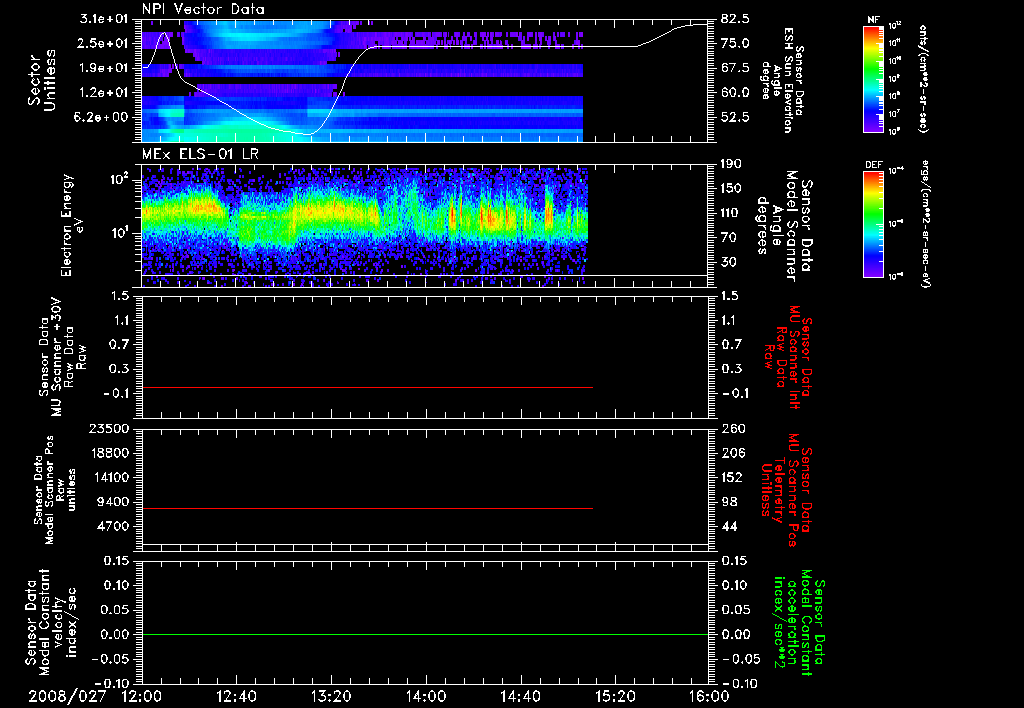This screenshot has height=708, width=1024.
Task: Click the red "MU Scanner Pos Telemetry" axis title
Action: coord(786,490)
